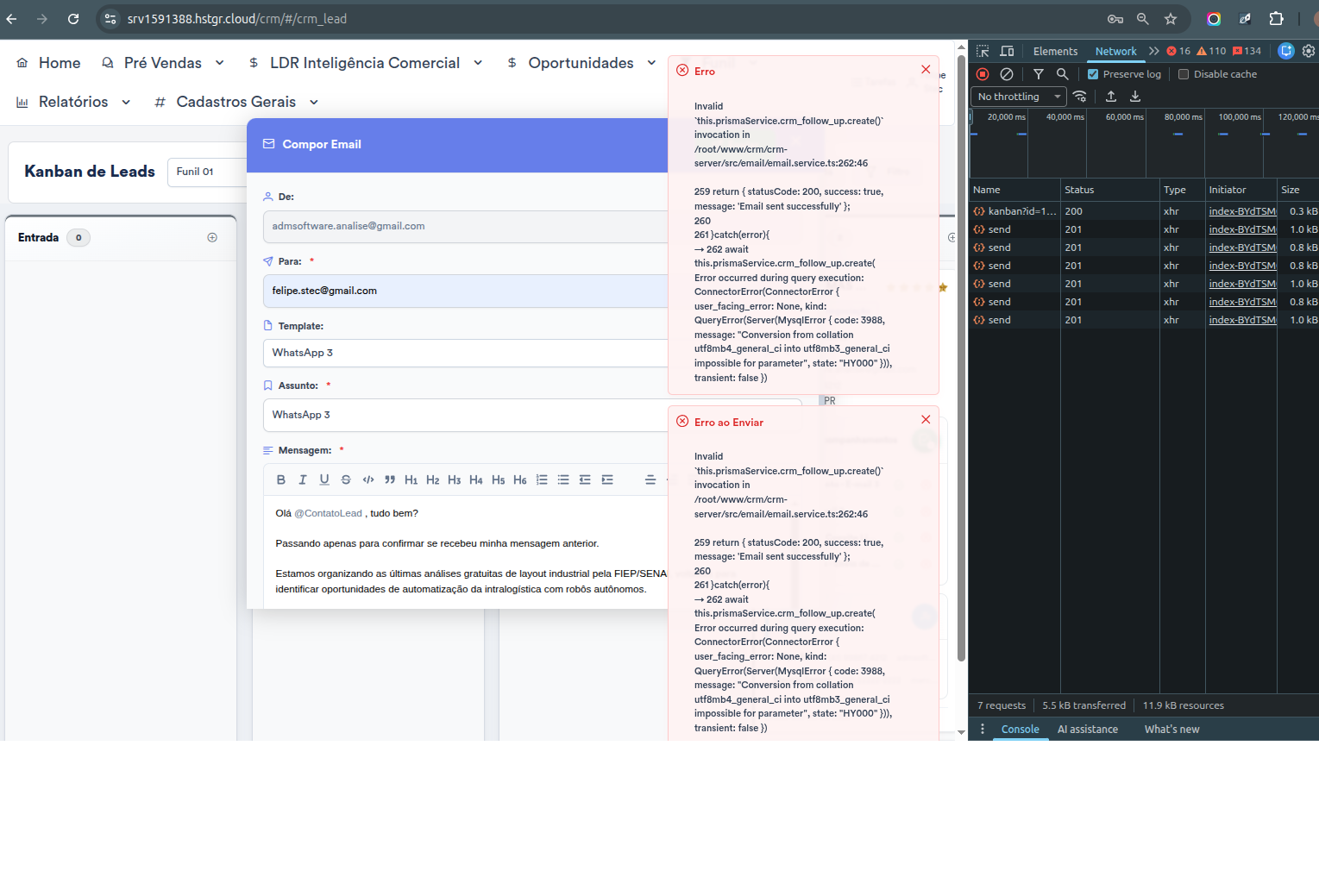Export HAR file with download arrow
Viewport: 1319px width, 896px height.
(x=1135, y=97)
